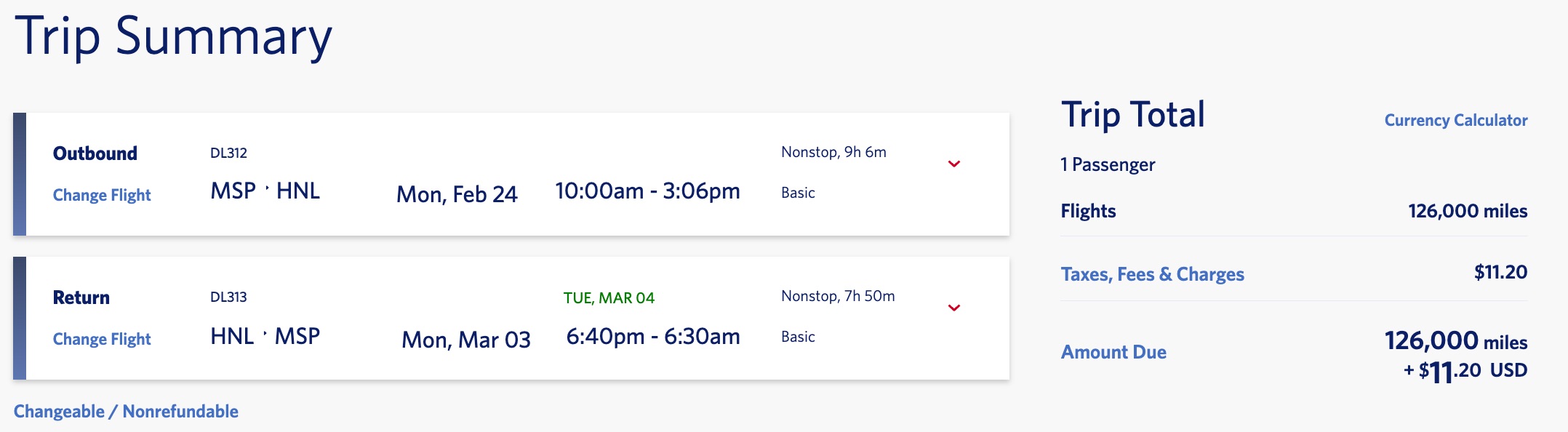This screenshot has width=1568, height=432.
Task: Click the MSP to HNL route text
Action: pos(265,191)
